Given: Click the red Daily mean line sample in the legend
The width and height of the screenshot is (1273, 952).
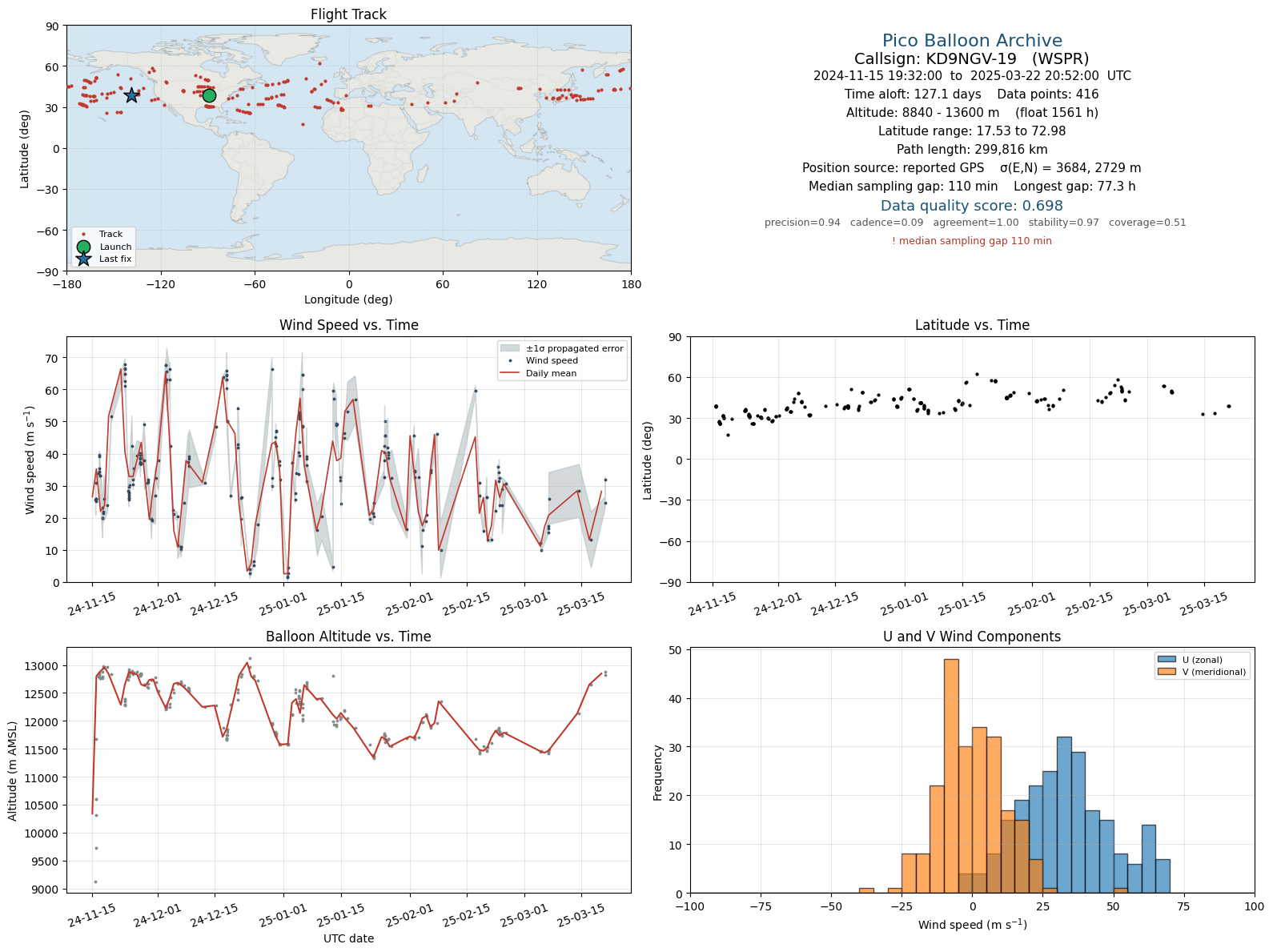Looking at the screenshot, I should [x=510, y=373].
